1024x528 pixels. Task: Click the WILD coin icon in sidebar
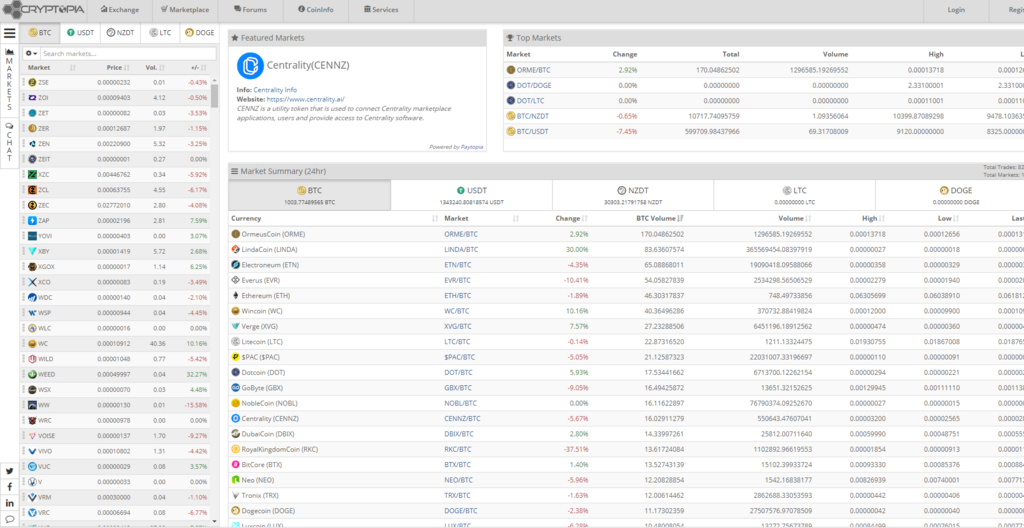pyautogui.click(x=33, y=359)
